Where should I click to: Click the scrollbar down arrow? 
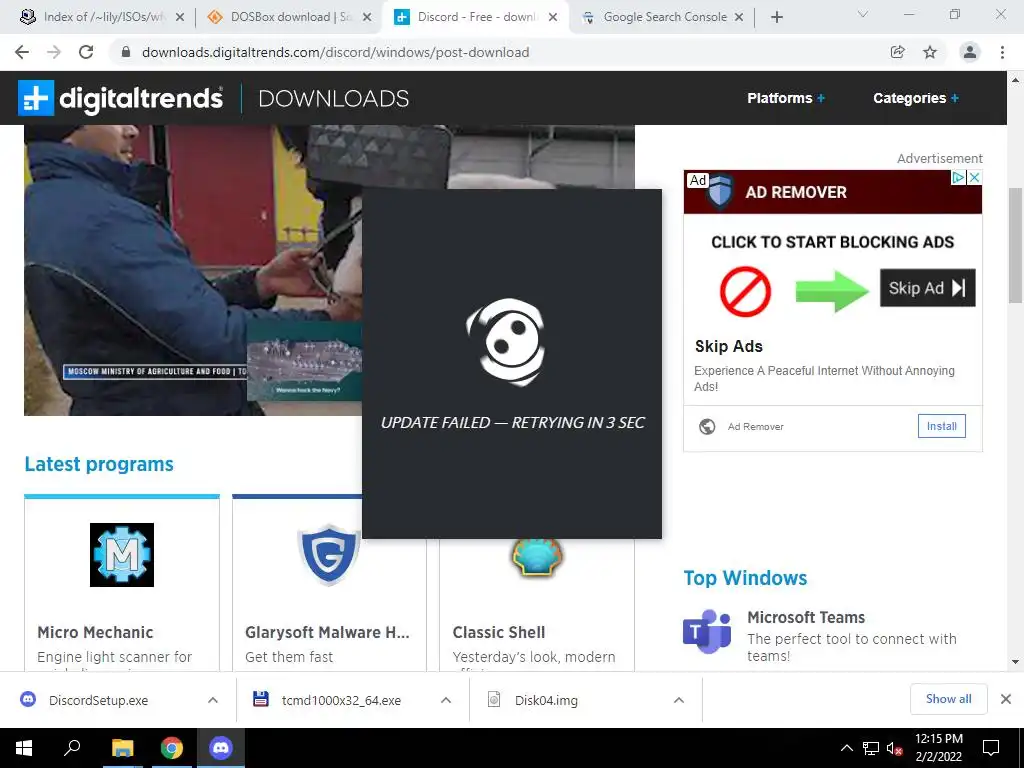click(x=1015, y=662)
